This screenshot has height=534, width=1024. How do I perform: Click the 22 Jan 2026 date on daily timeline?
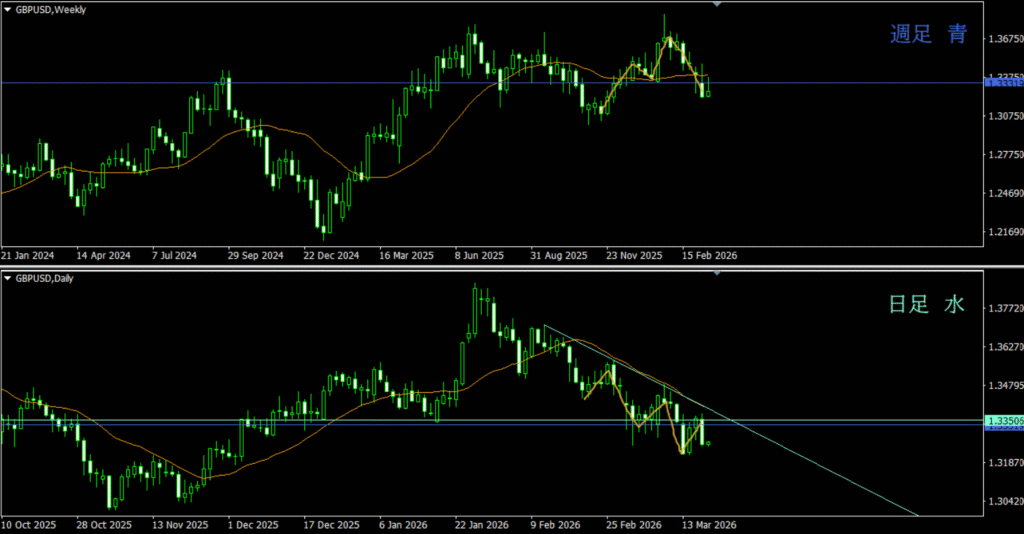coord(479,524)
